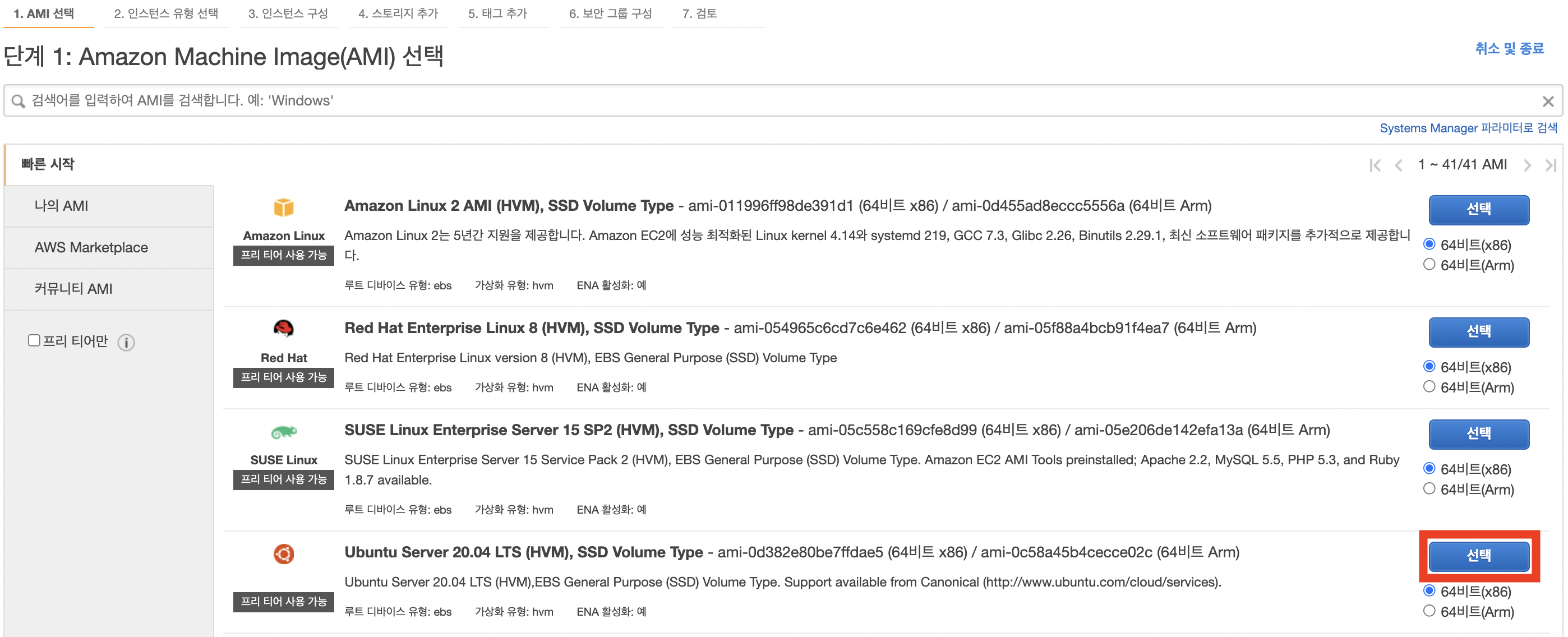This screenshot has height=637, width=1568.
Task: Click Systems Manager parameter search link
Action: pos(1468,128)
